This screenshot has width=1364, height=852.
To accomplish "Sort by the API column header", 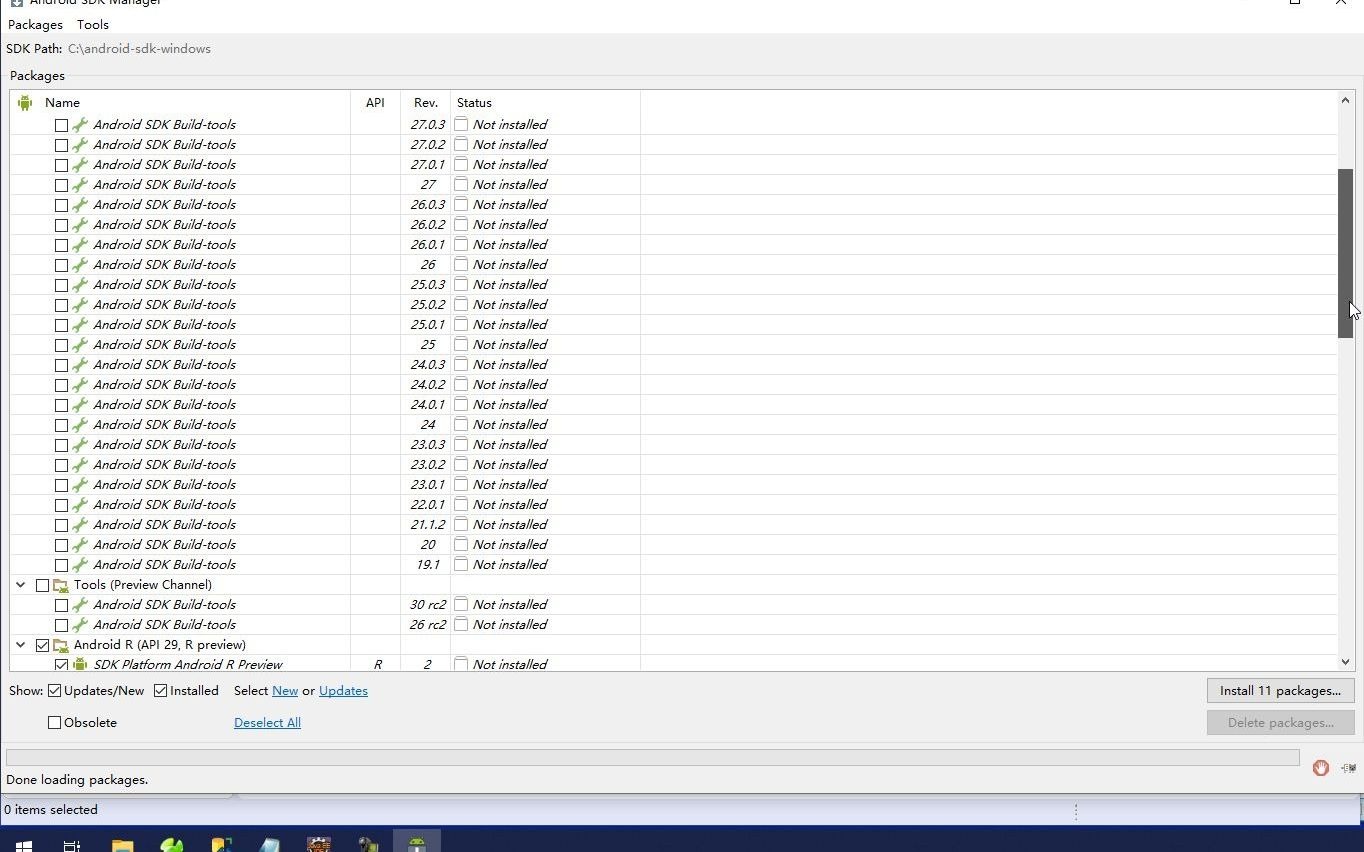I will [x=375, y=103].
